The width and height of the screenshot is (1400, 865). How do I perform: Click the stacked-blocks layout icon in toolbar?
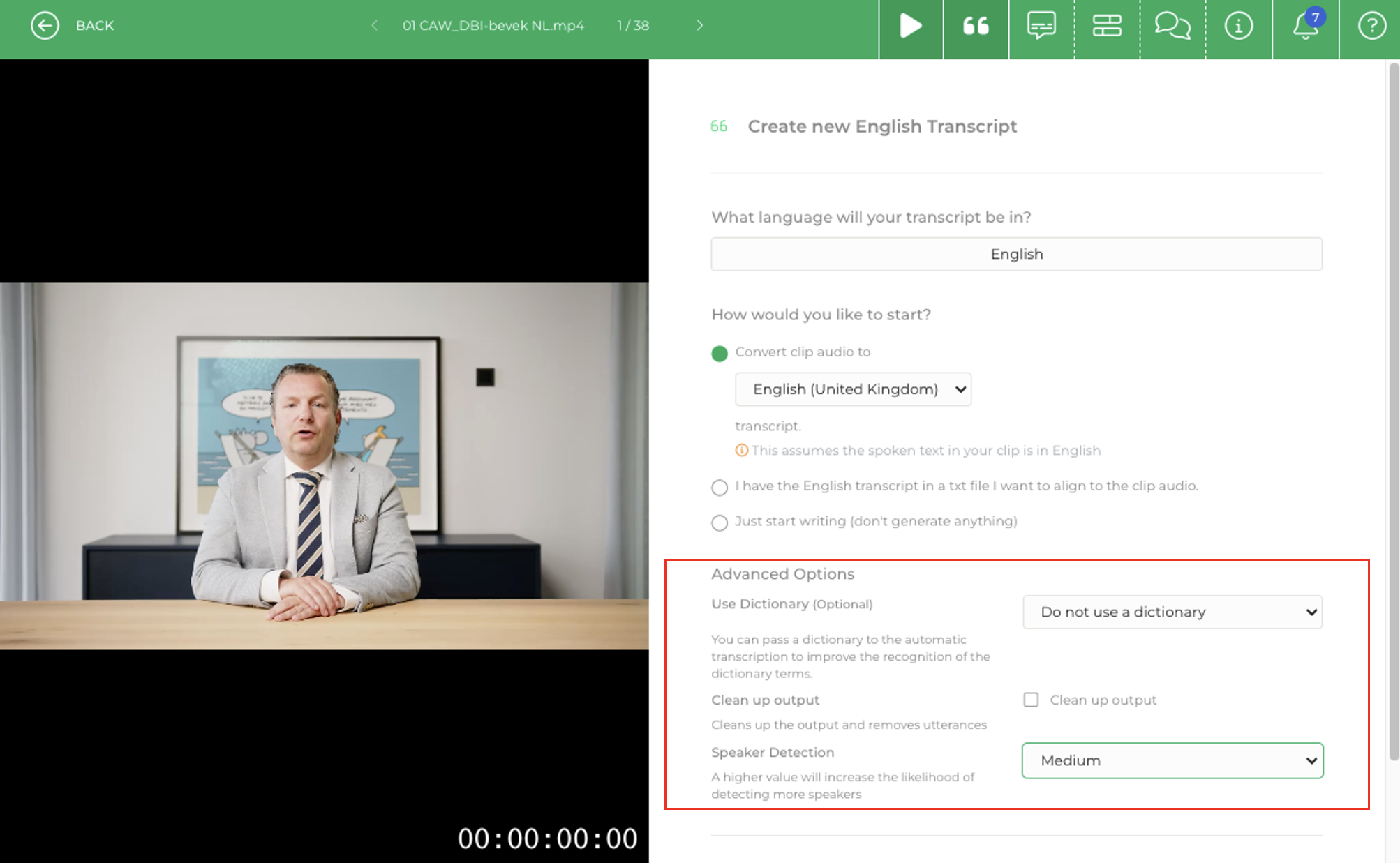[1106, 26]
